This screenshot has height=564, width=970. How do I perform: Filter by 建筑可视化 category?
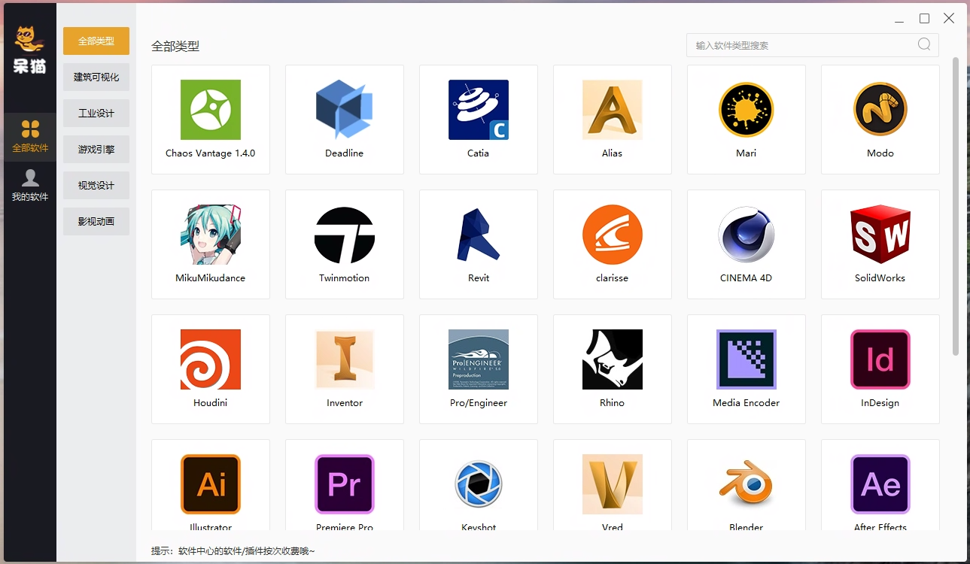click(96, 77)
